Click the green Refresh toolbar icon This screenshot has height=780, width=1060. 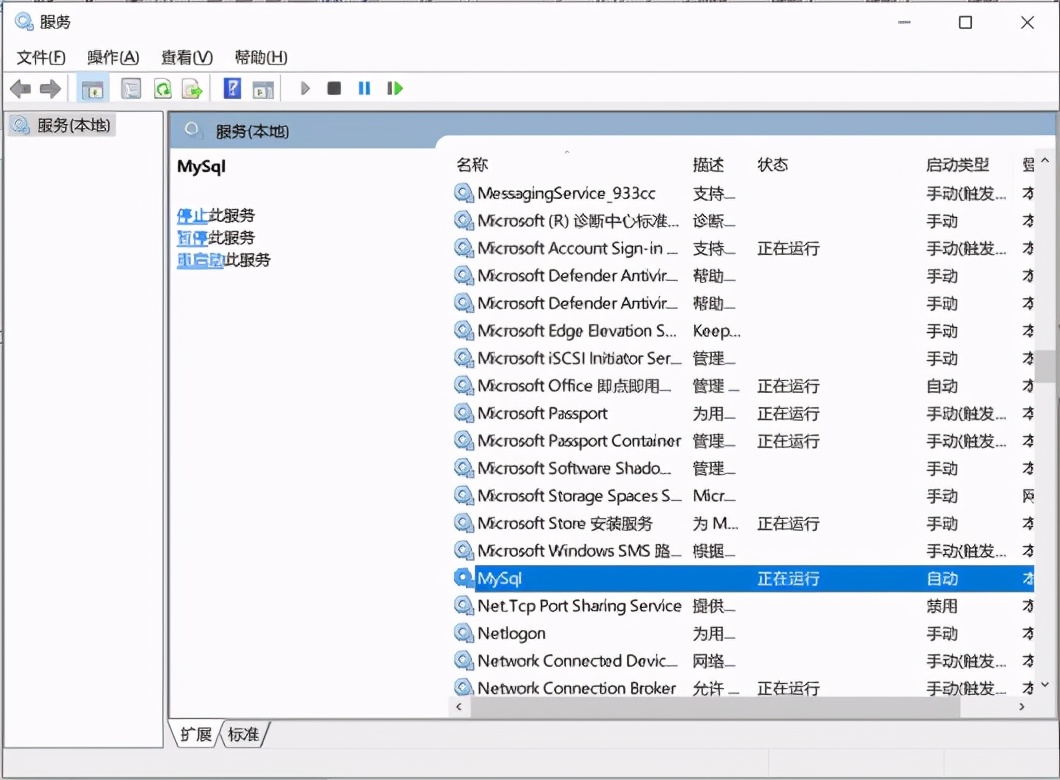[x=162, y=89]
